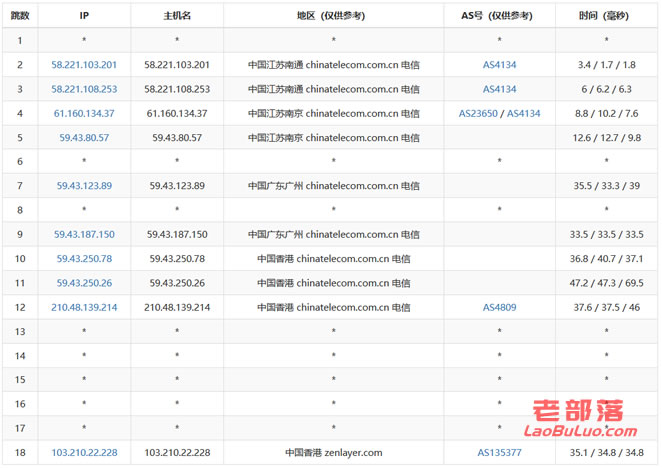The height and width of the screenshot is (468, 662).
Task: Select region cell 中国香港 zenlayer.com
Action: 333,453
